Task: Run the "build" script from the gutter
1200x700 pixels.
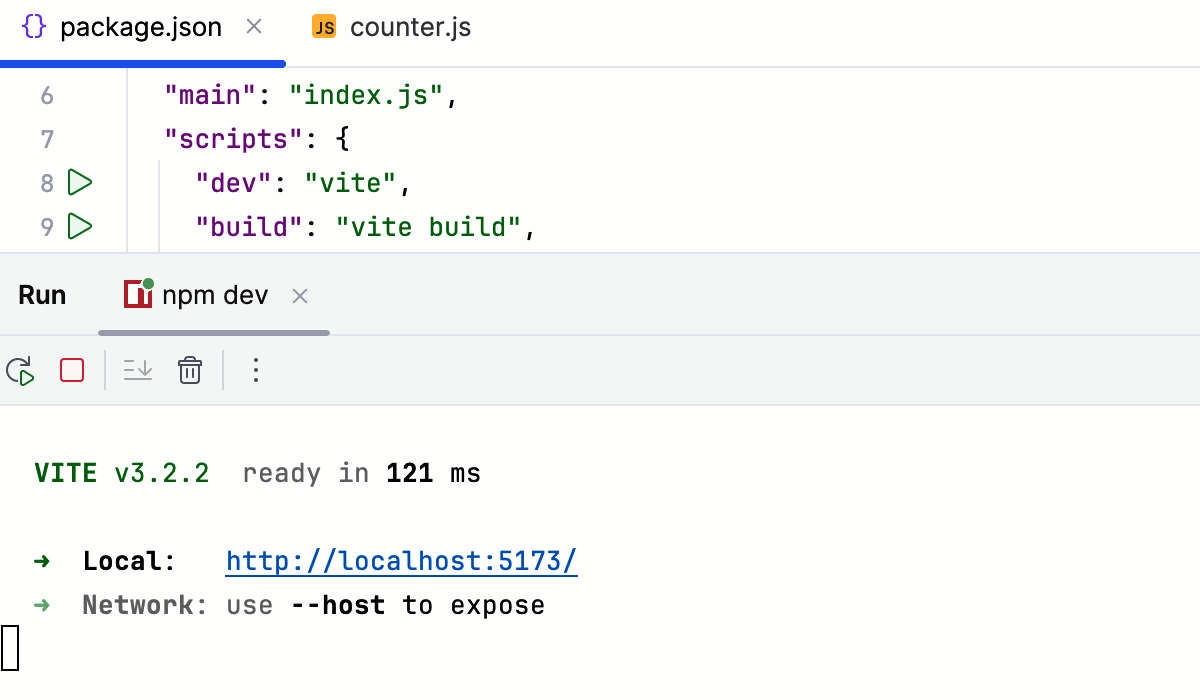Action: (x=80, y=226)
